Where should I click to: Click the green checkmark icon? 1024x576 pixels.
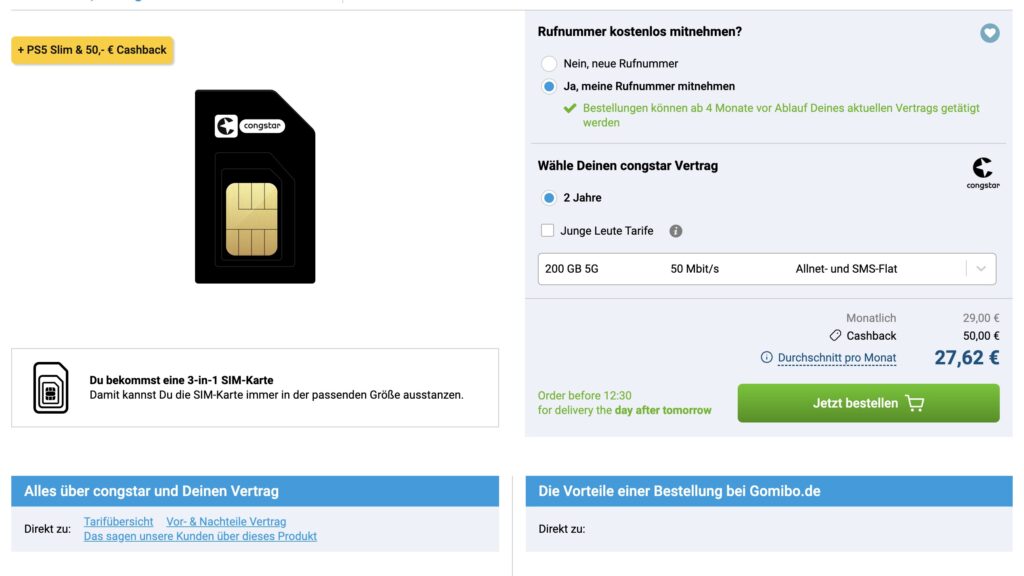pos(570,108)
